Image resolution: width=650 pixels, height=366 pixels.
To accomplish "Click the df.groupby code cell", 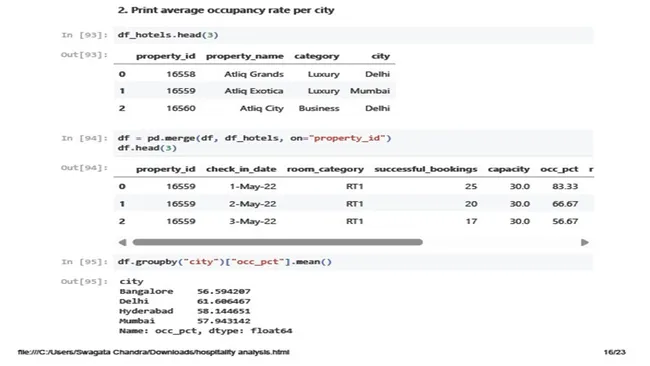I will (353, 262).
